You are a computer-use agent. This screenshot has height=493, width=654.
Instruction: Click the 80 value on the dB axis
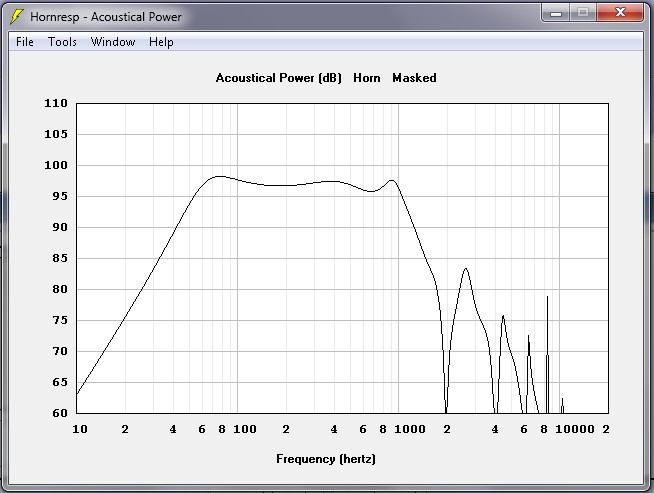tap(60, 289)
